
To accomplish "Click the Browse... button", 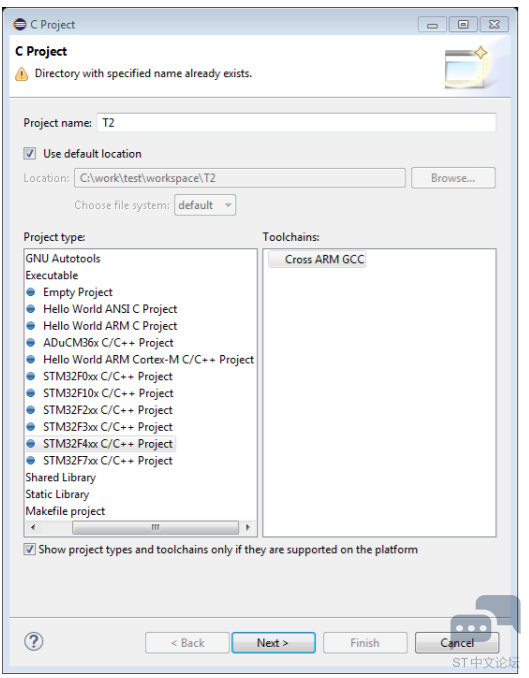I will [453, 178].
